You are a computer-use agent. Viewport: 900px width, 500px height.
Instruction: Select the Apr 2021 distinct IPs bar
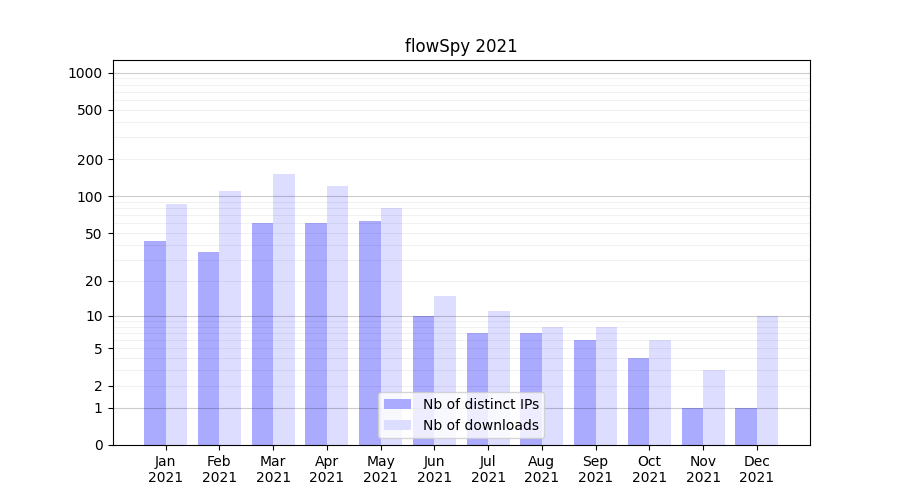pyautogui.click(x=316, y=334)
